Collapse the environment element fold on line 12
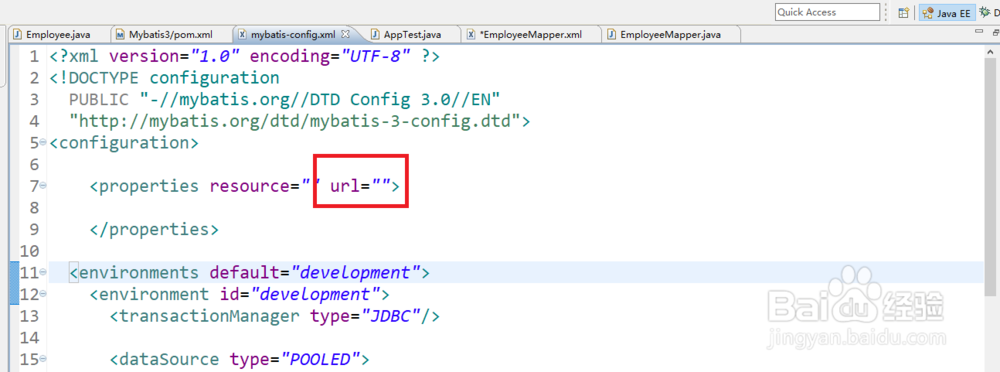Viewport: 1000px width, 372px height. coord(43,294)
